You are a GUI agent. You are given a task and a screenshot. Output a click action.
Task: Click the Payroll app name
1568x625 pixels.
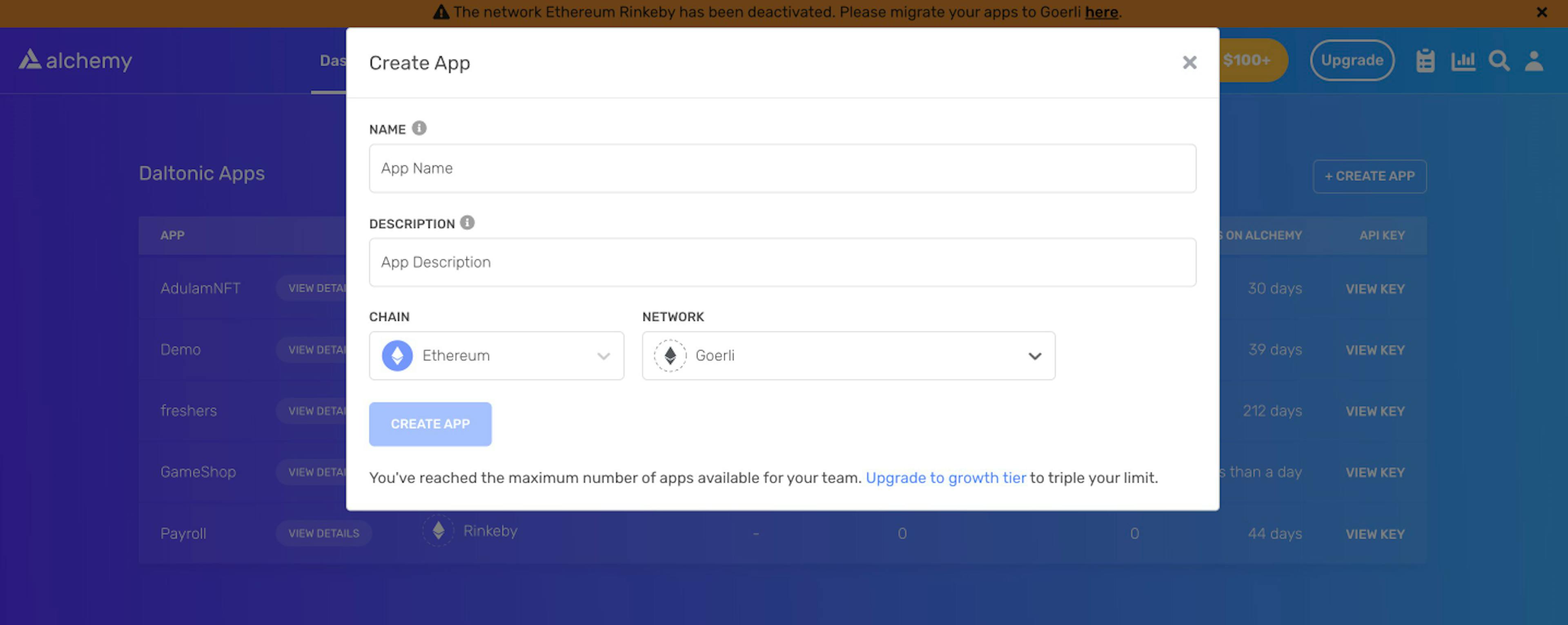click(x=183, y=533)
